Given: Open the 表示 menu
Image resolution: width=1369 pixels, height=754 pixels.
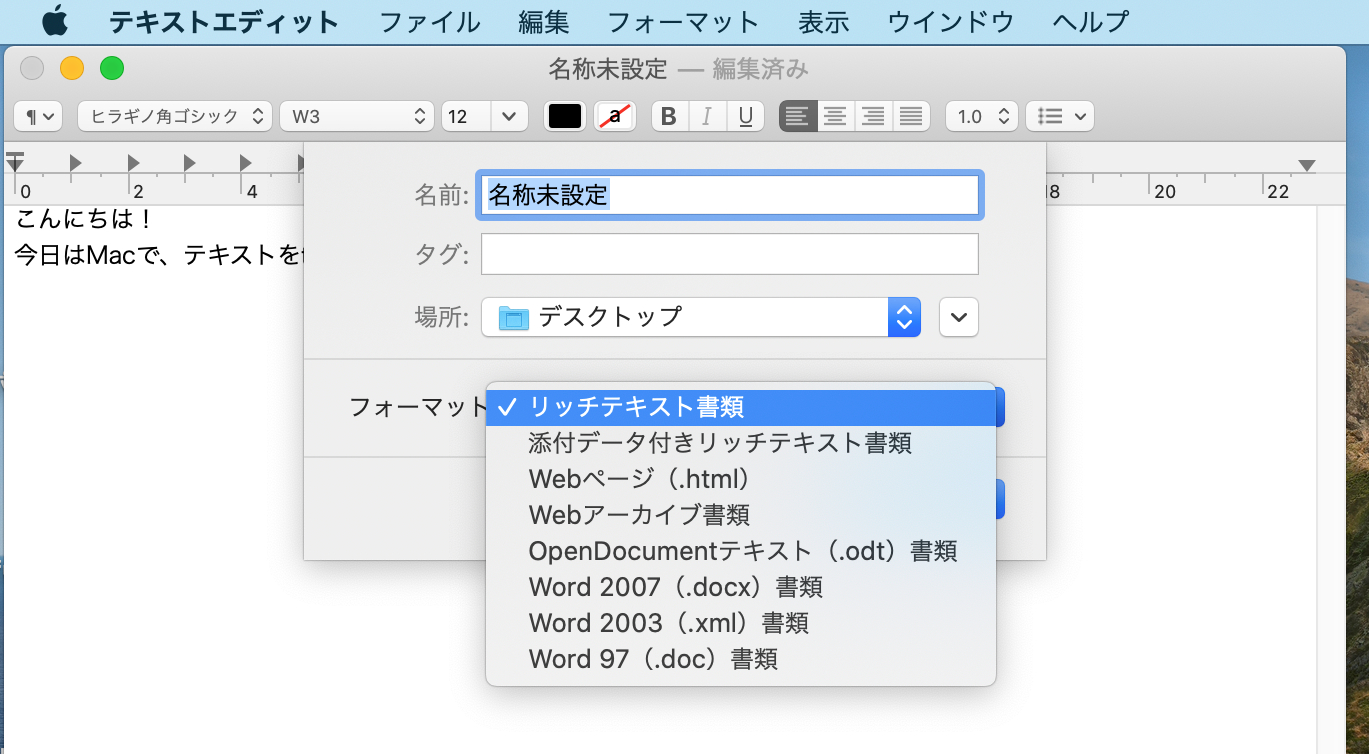Looking at the screenshot, I should (824, 21).
